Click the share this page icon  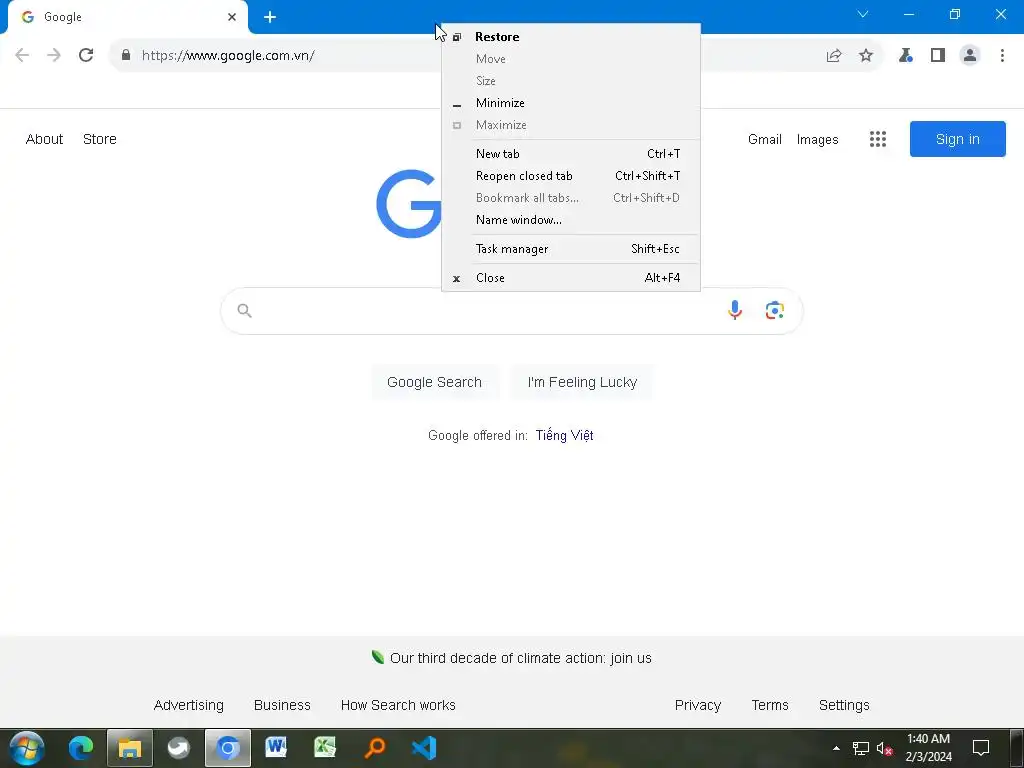834,56
